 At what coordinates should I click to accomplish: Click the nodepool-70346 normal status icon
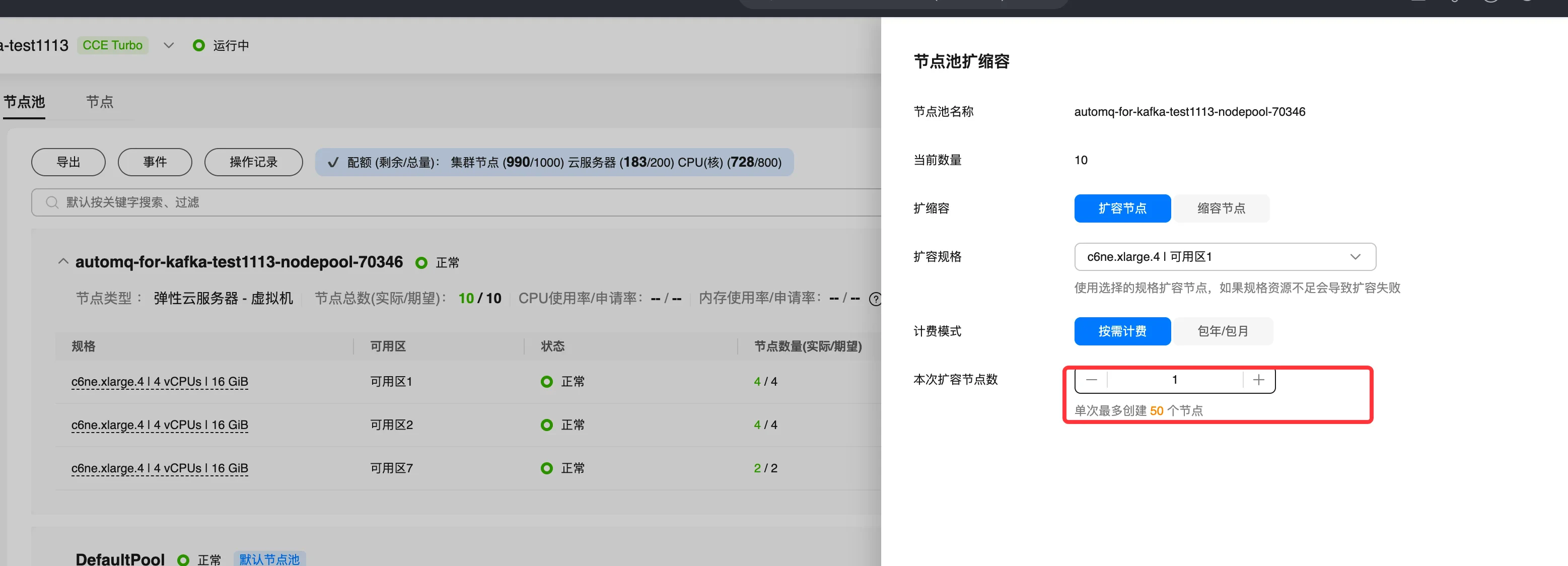coord(421,262)
